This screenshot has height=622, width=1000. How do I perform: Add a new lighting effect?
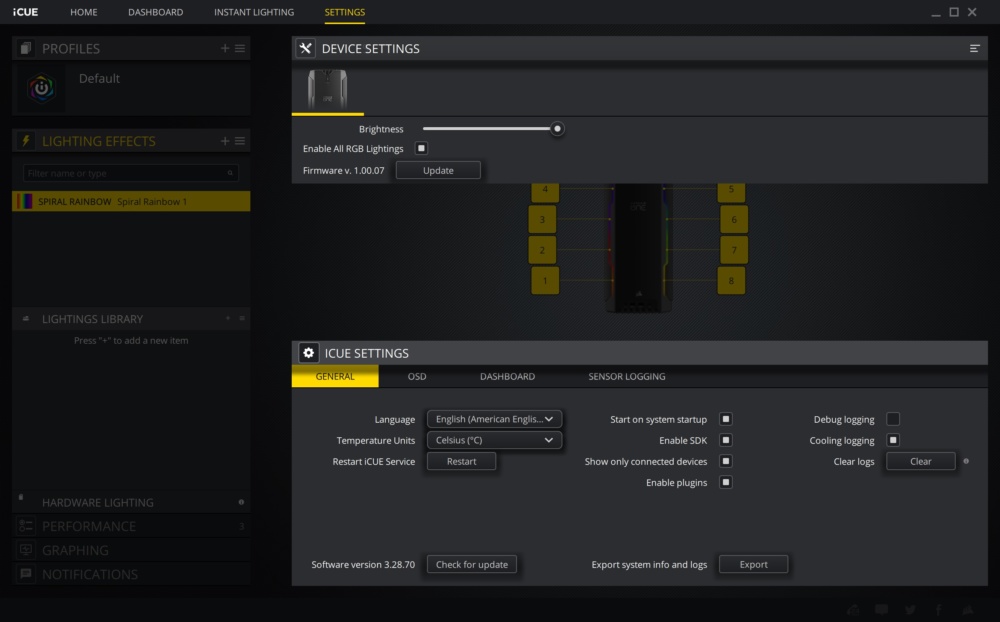224,141
